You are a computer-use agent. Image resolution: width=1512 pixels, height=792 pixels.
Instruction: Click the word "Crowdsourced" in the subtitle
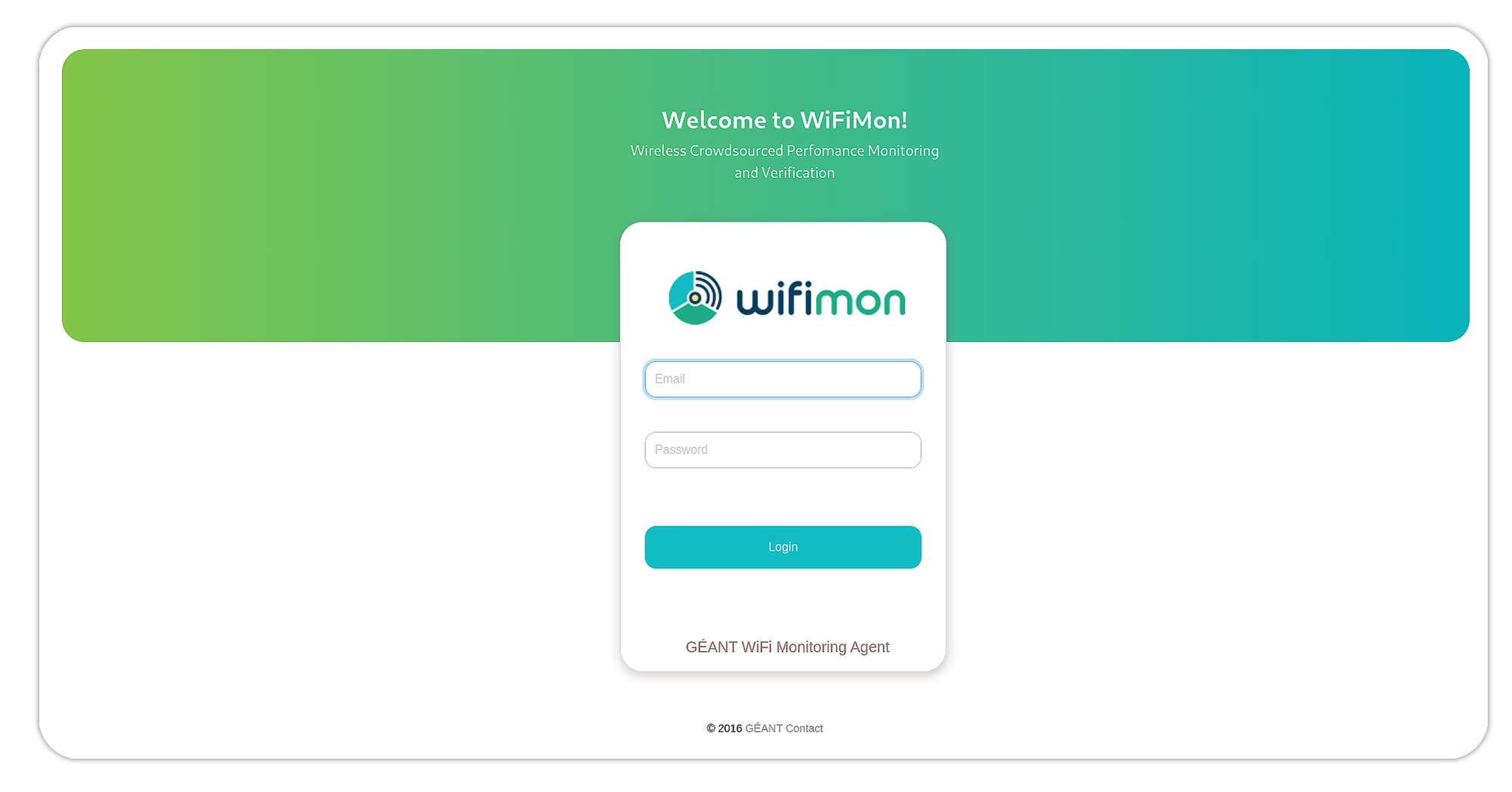point(736,151)
